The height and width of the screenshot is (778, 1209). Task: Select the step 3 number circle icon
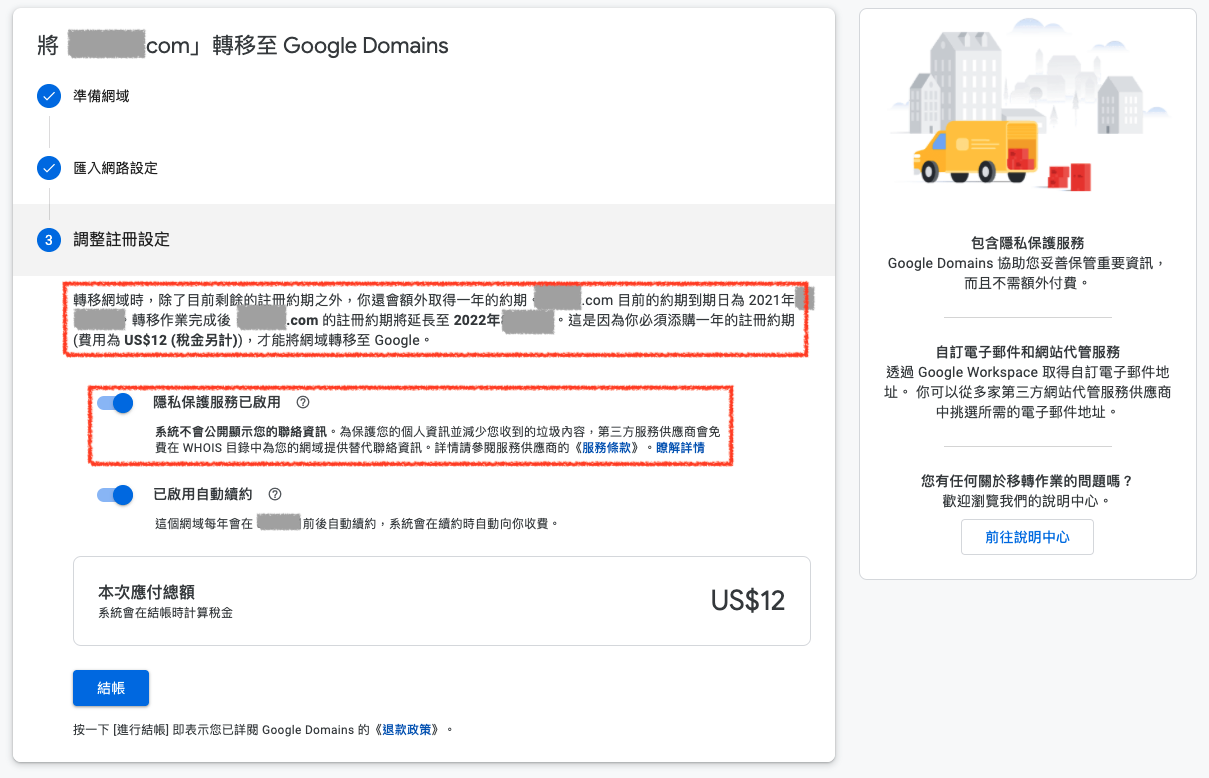pyautogui.click(x=49, y=240)
